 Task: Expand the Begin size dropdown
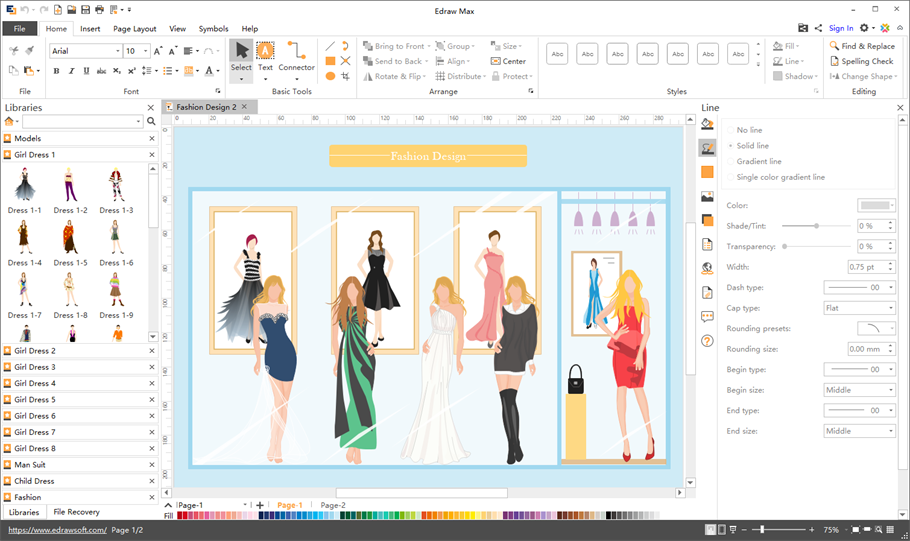(859, 390)
